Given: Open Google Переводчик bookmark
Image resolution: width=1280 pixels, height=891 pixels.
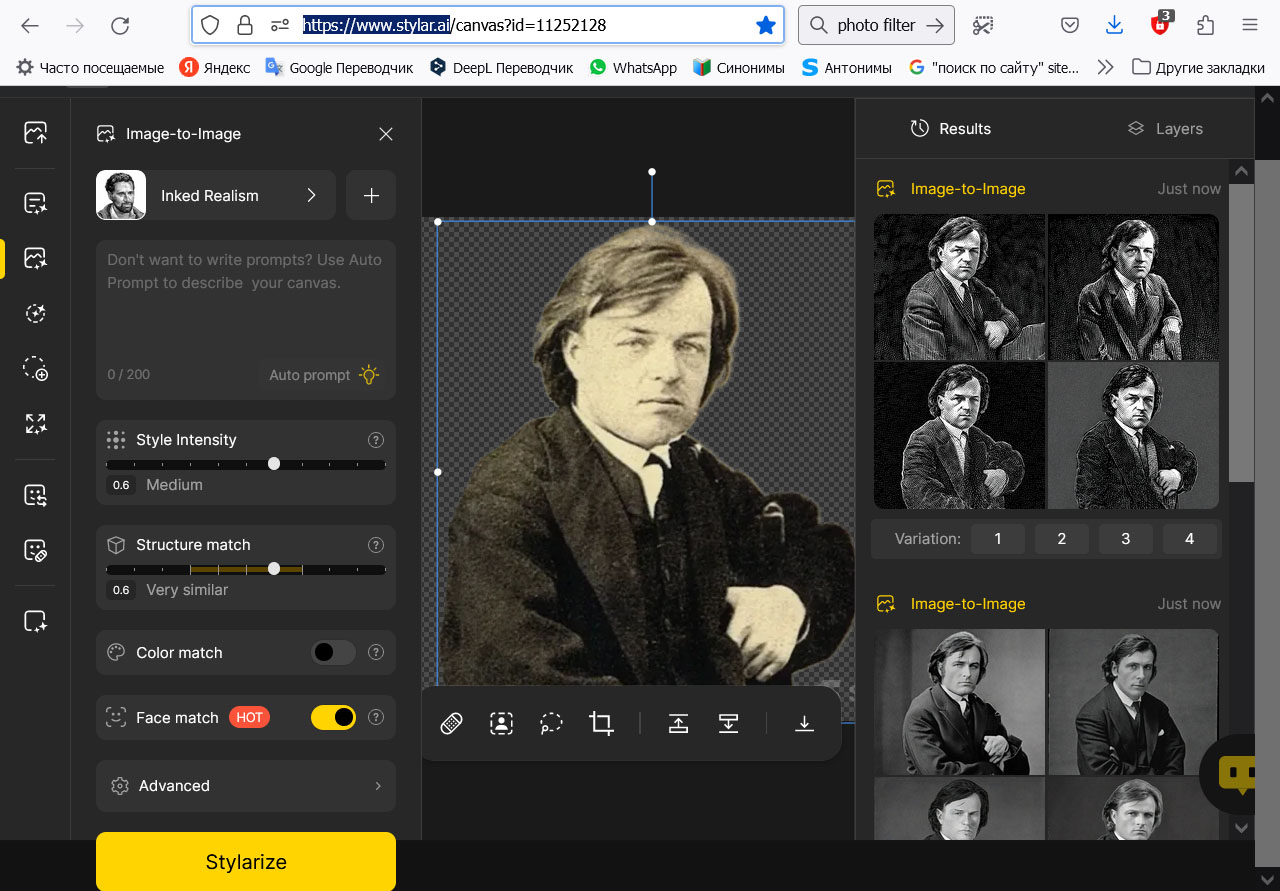Looking at the screenshot, I should pyautogui.click(x=339, y=67).
